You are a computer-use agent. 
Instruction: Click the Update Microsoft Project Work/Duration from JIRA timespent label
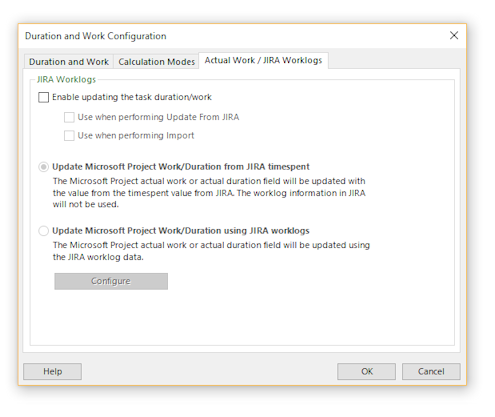coord(181,167)
